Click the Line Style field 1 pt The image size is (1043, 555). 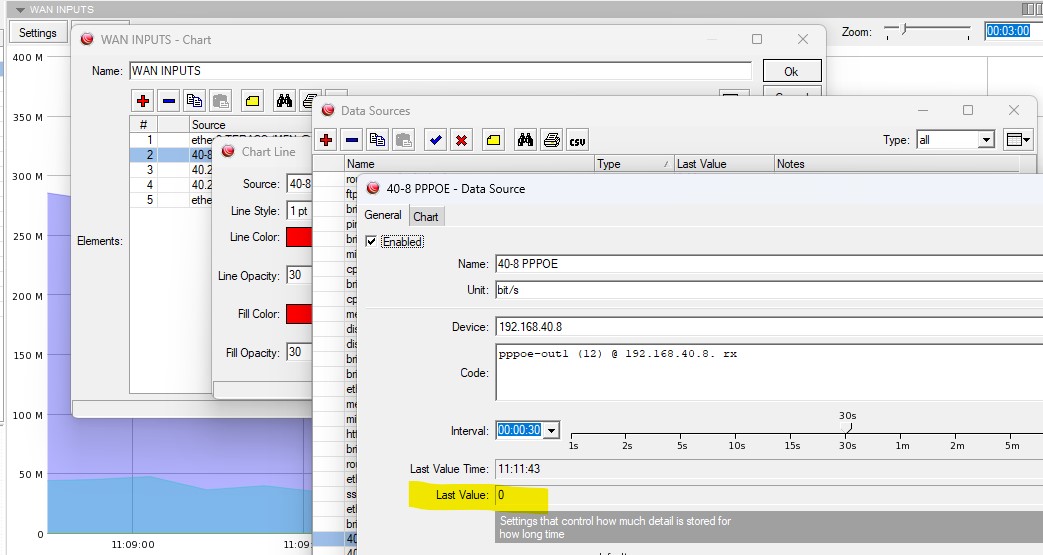click(299, 210)
